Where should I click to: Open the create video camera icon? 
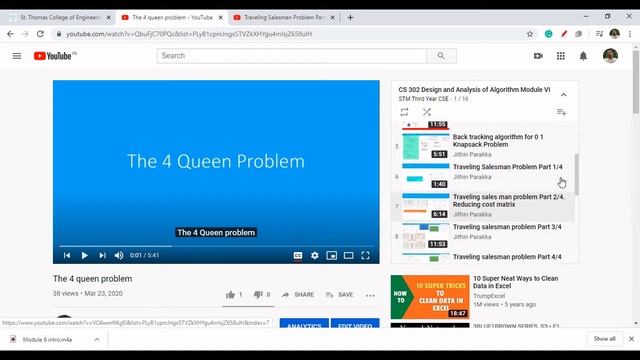point(538,56)
